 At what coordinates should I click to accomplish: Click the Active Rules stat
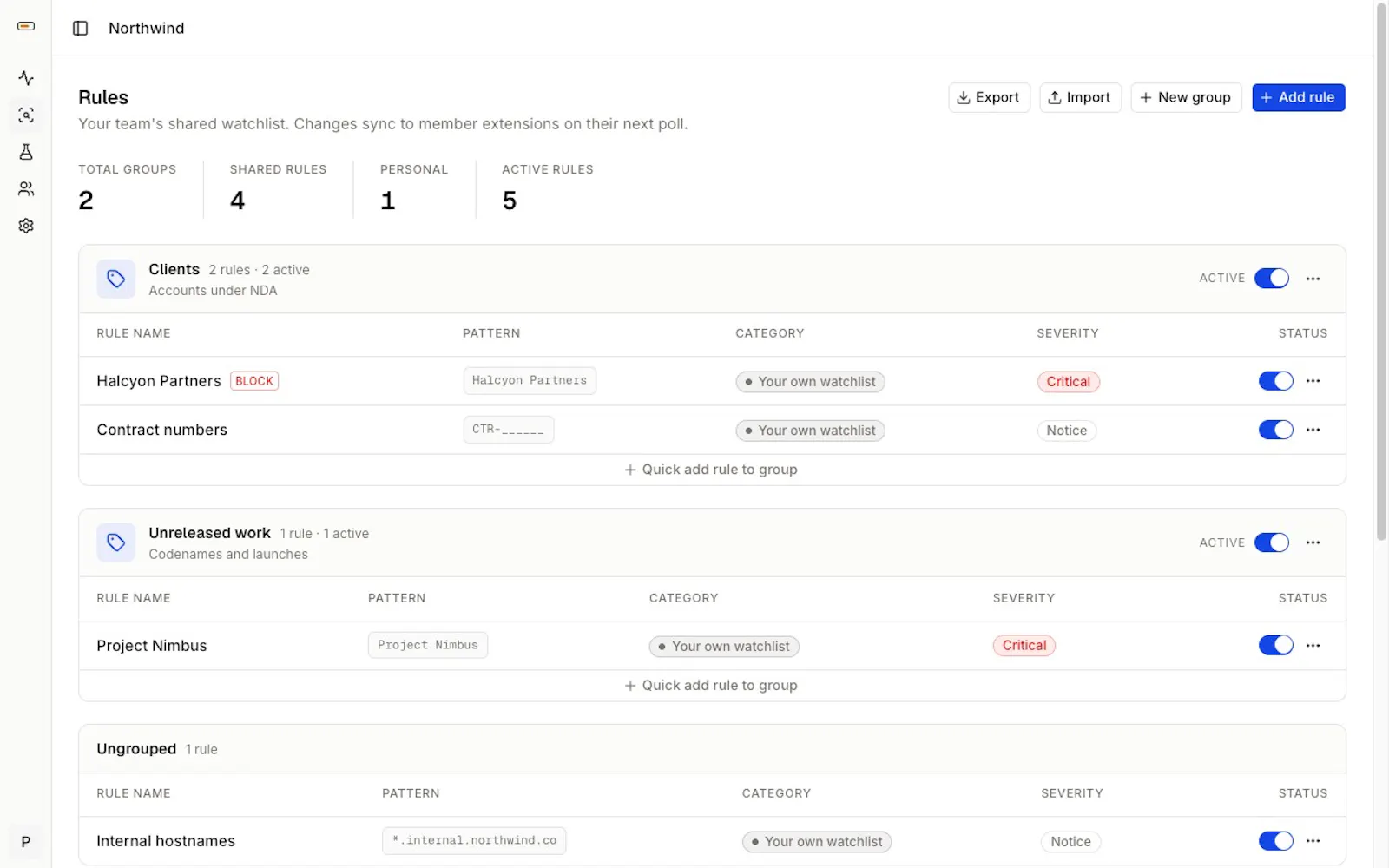548,188
